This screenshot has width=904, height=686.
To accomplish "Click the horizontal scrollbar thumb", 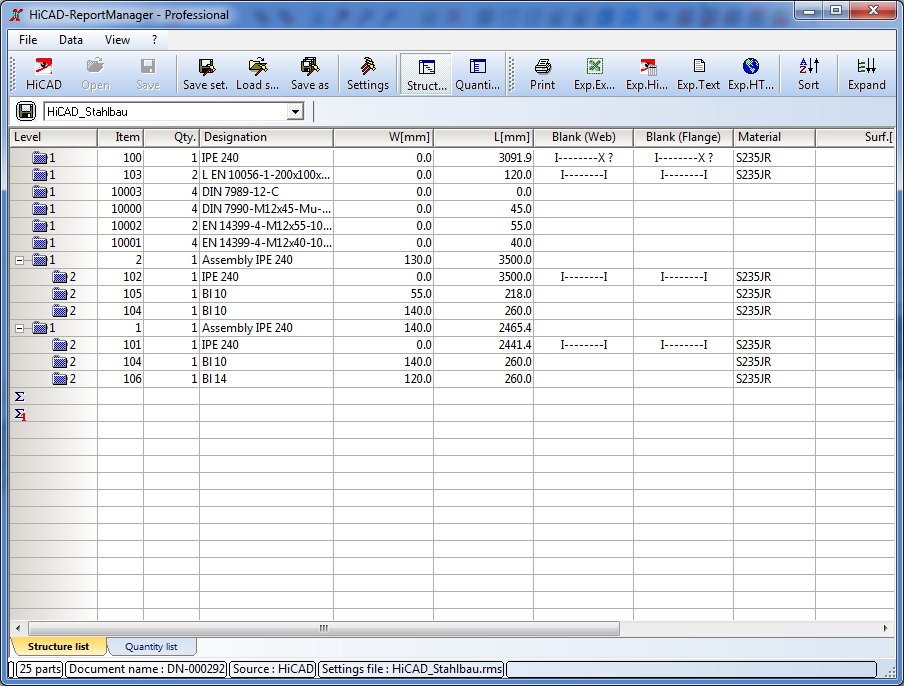I will tap(322, 628).
